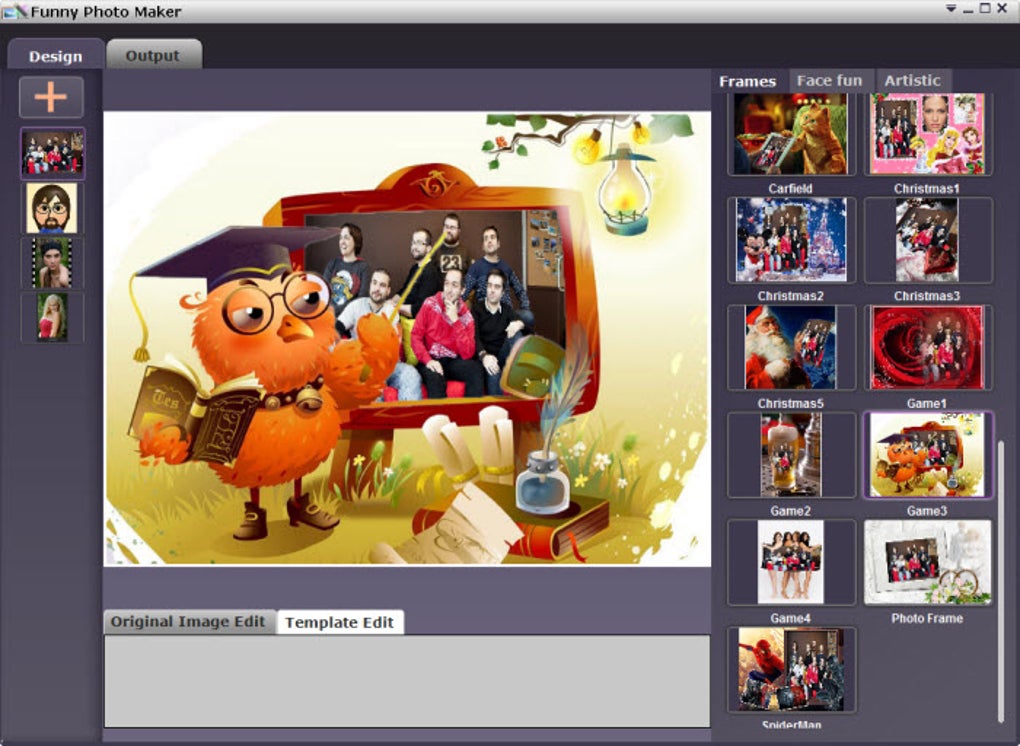Viewport: 1020px width, 746px height.
Task: Switch to Original Image Edit tab
Action: click(188, 622)
